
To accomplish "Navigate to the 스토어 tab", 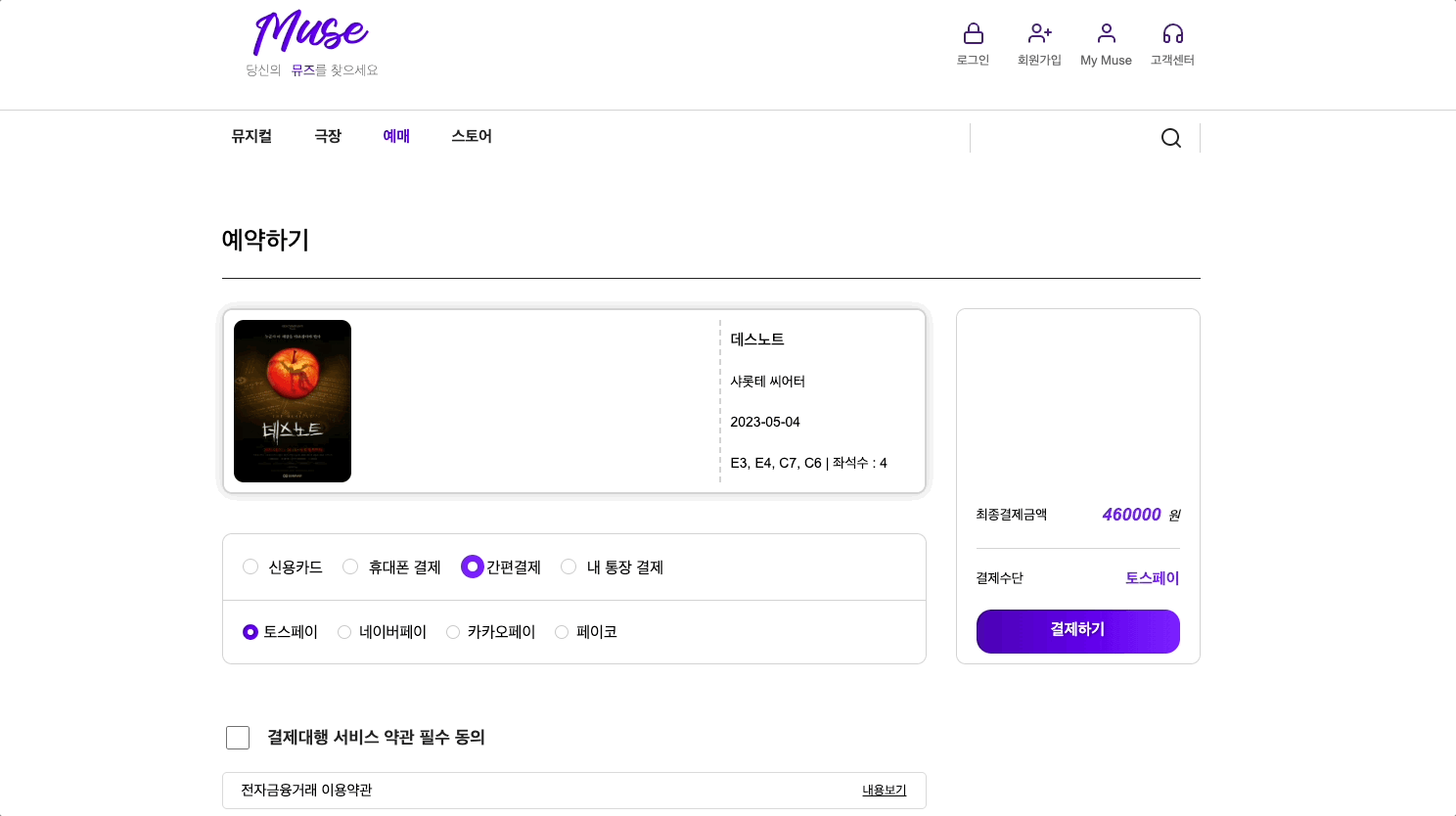I will tap(471, 136).
